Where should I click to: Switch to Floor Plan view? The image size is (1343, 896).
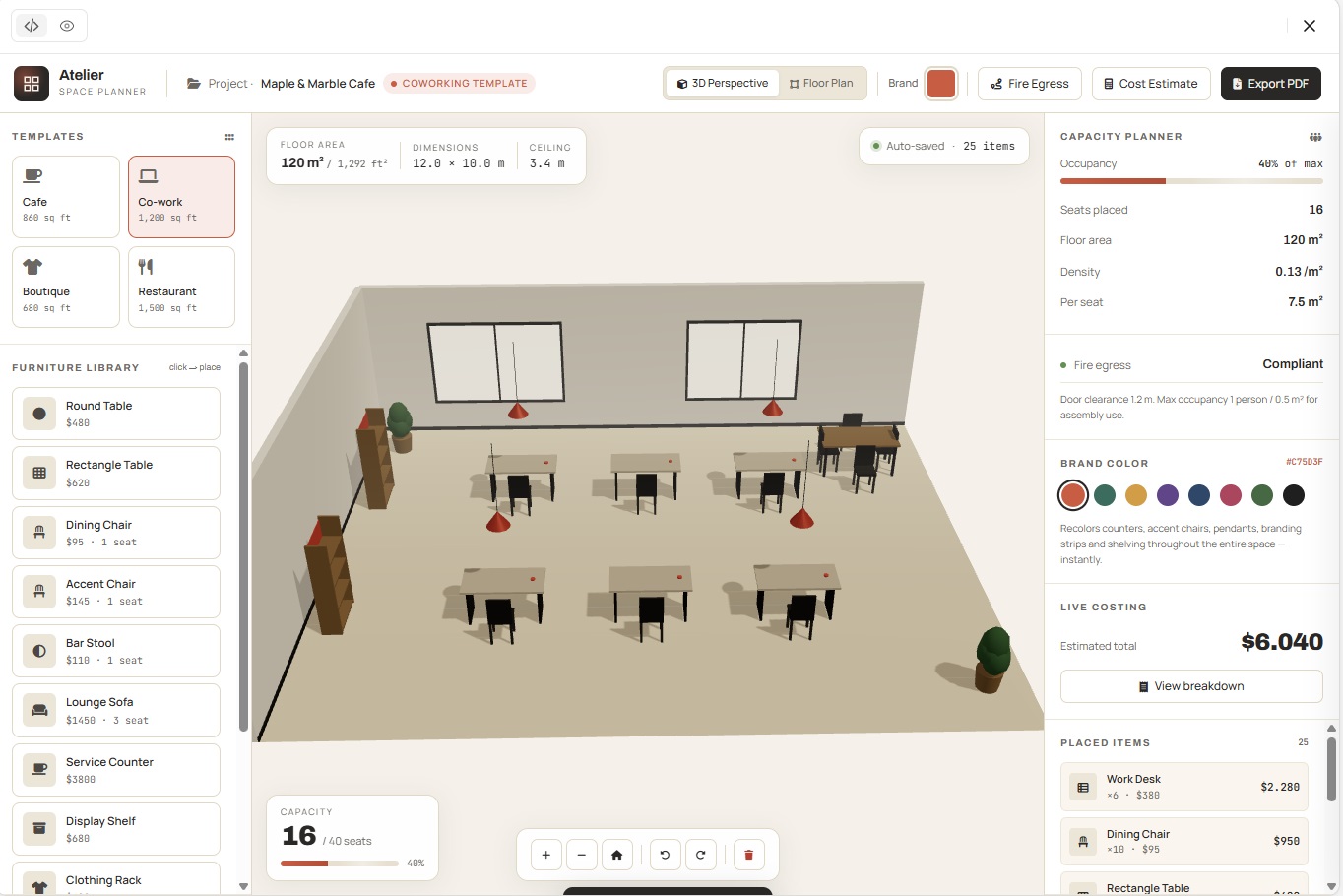(x=821, y=84)
